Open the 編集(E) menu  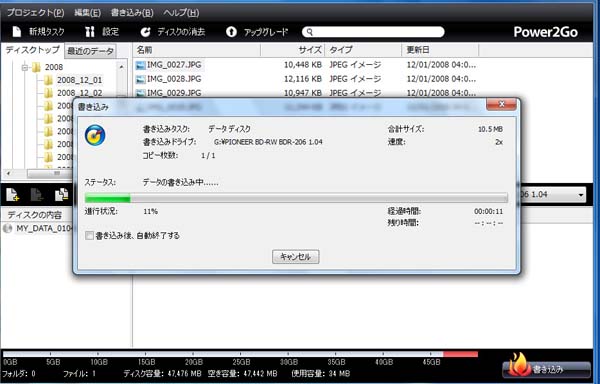87,13
